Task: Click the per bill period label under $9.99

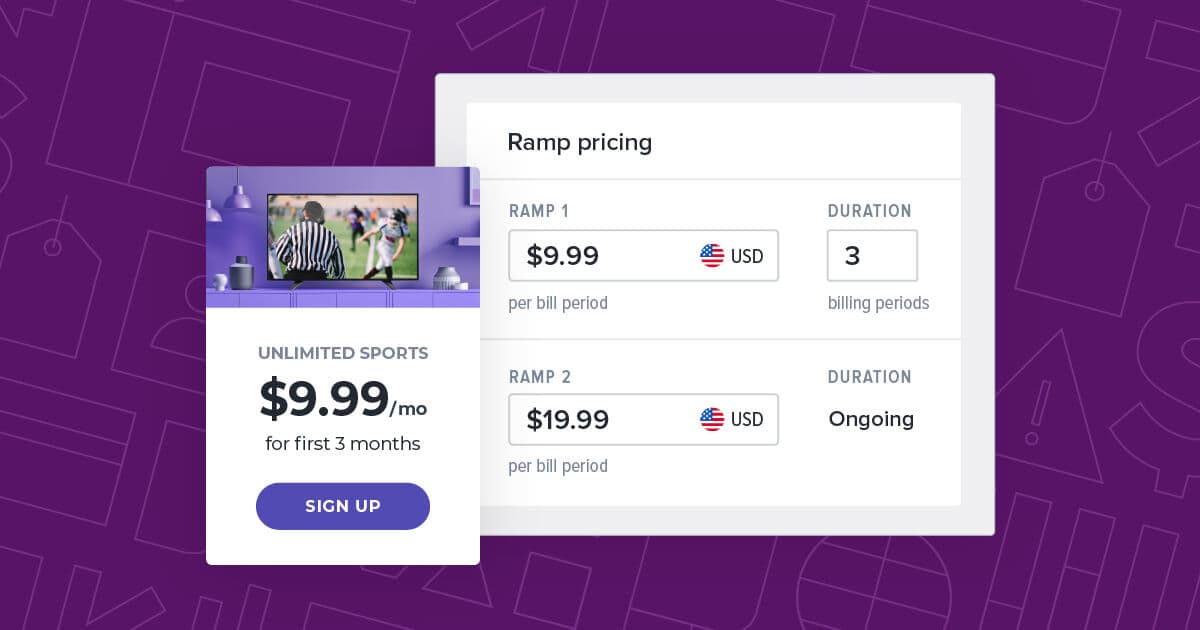Action: pyautogui.click(x=558, y=303)
